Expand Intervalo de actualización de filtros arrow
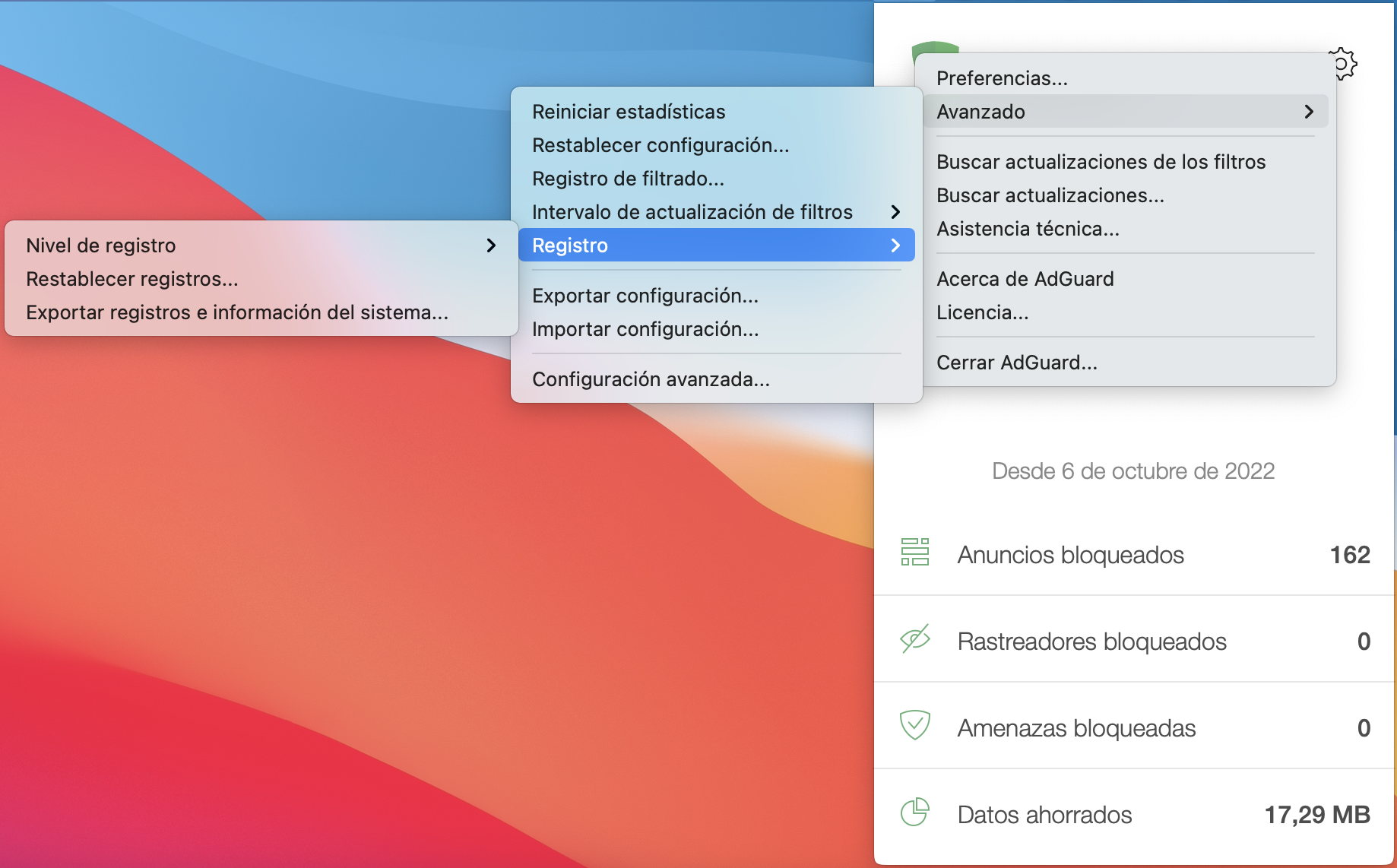 (x=895, y=212)
